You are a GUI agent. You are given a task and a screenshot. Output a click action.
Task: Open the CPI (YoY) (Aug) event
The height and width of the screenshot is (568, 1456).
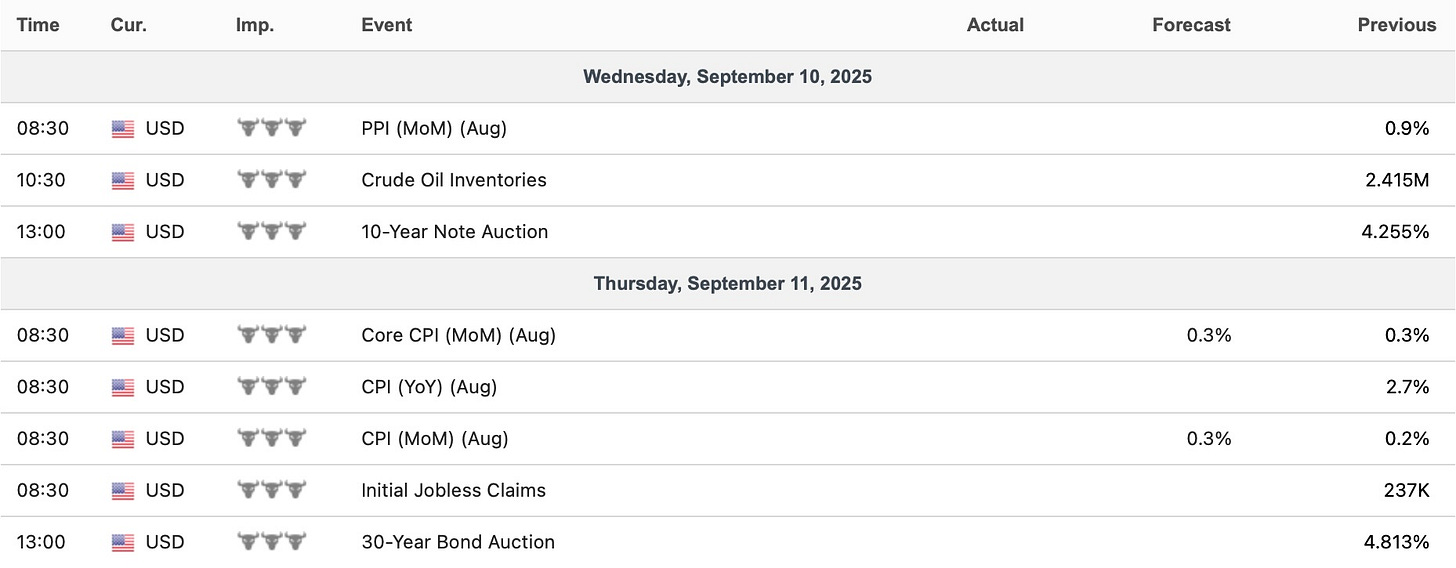(429, 387)
